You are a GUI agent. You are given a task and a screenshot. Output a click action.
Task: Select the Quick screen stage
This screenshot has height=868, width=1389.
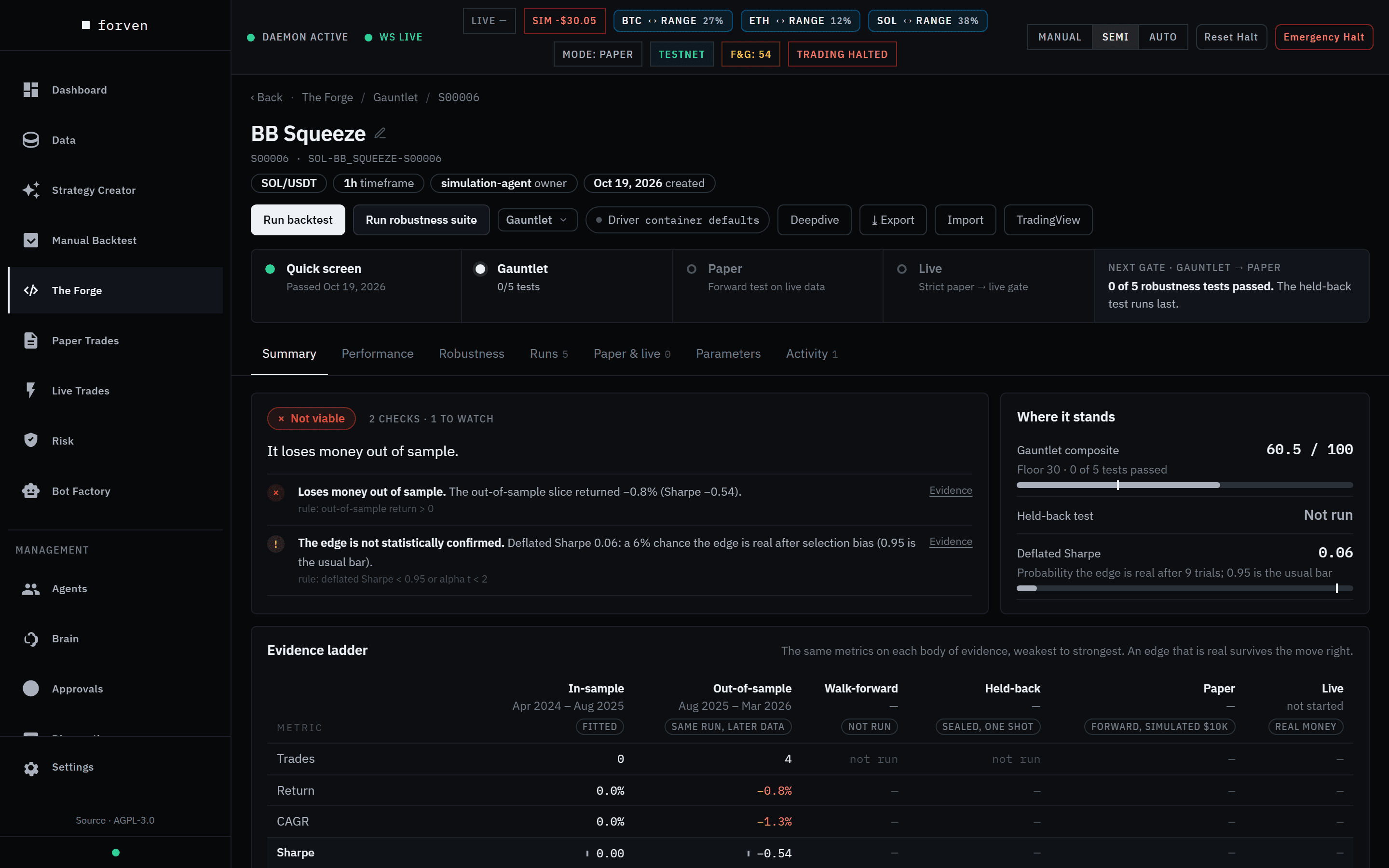[356, 286]
